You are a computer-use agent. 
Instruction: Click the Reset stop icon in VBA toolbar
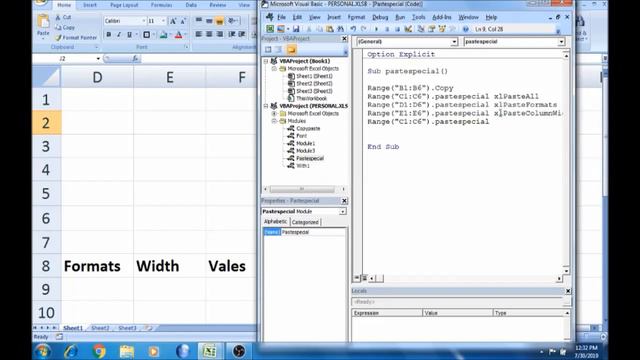397,29
